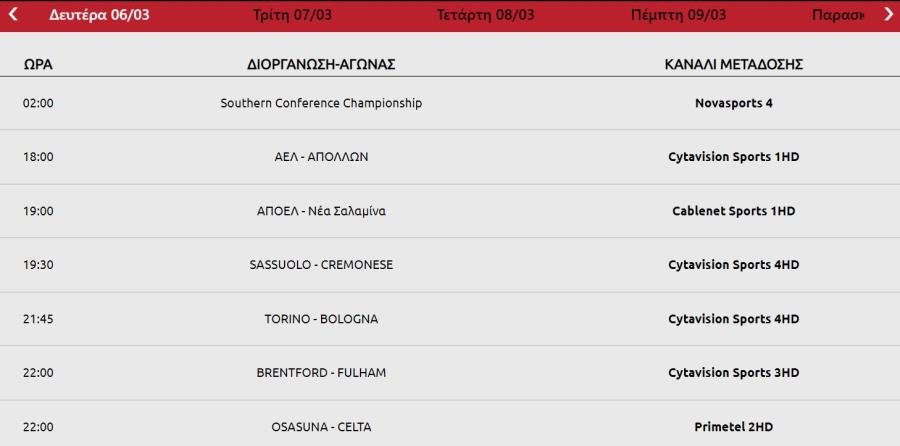Click the ΚΑΝΑΛΙ ΜΕΤΑΔΟΣΗΣ column header
Viewport: 900px width, 446px height.
tap(734, 65)
